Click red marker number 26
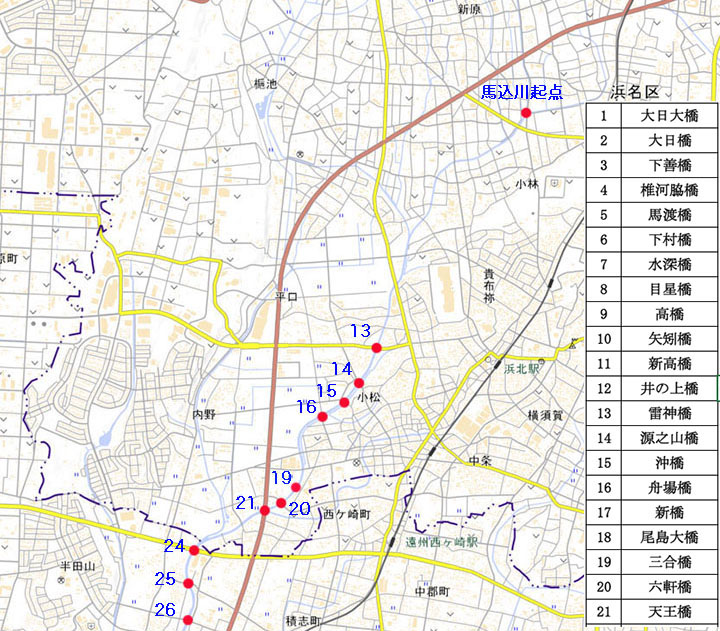Viewport: 720px width, 631px height. [x=188, y=620]
